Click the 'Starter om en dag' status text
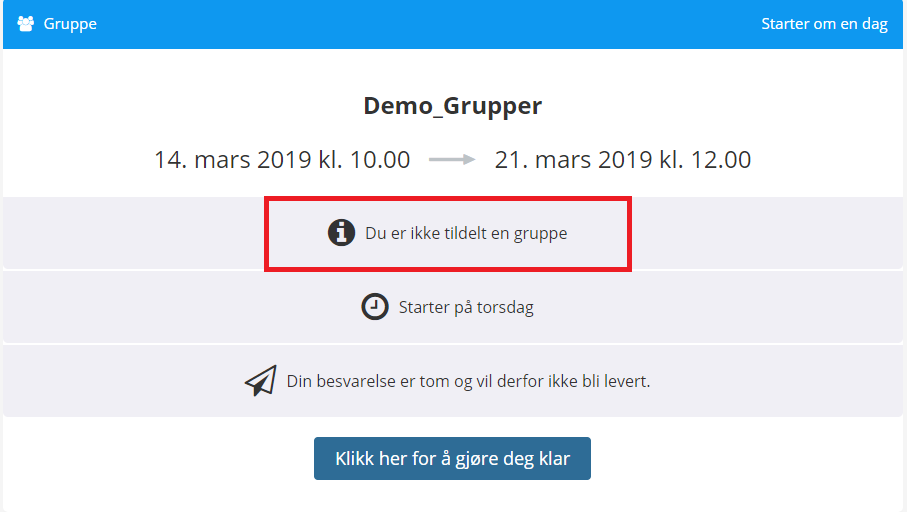The height and width of the screenshot is (512, 907). coord(824,24)
